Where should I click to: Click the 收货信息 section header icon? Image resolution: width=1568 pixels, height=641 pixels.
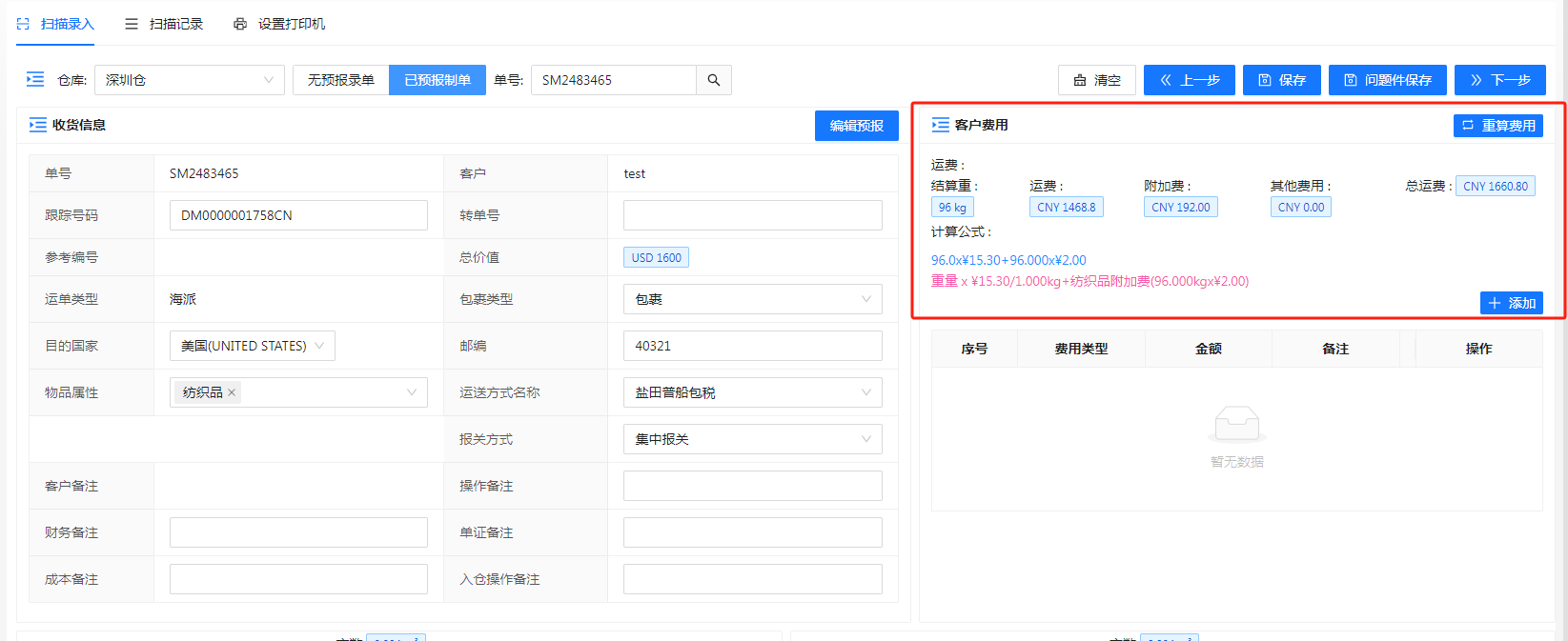pos(38,125)
